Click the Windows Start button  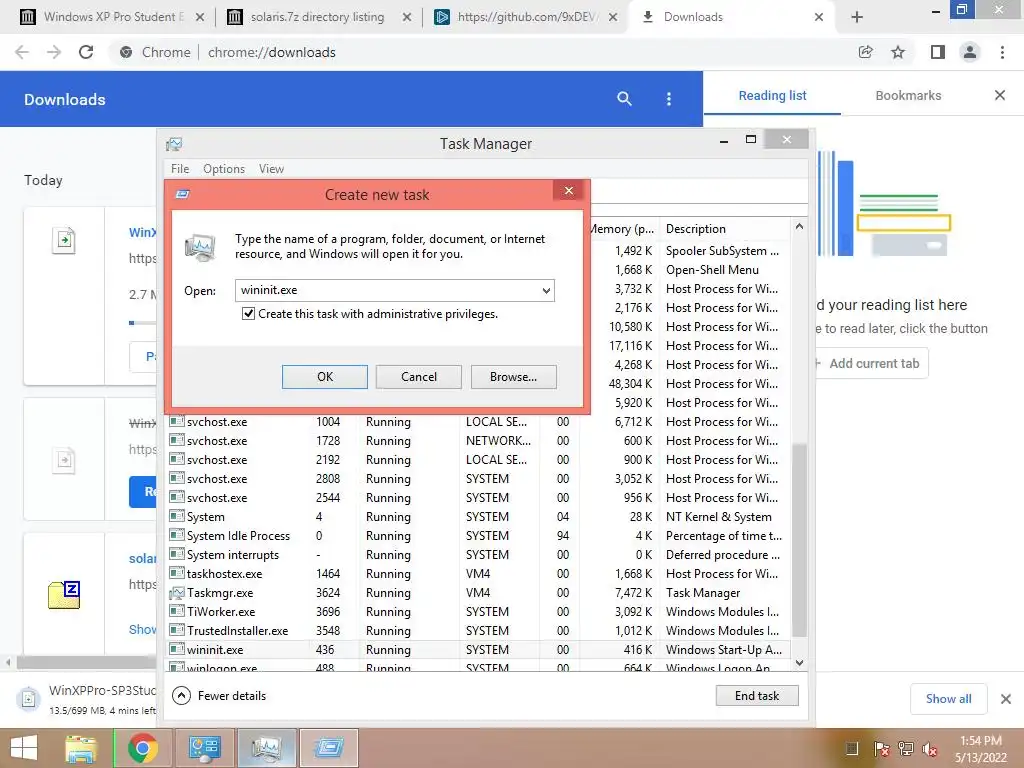(24, 748)
